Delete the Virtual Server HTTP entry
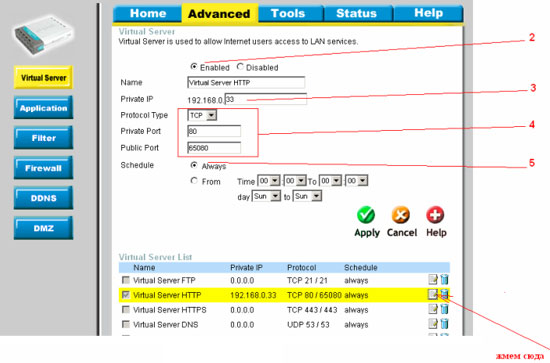Image resolution: width=550 pixels, height=363 pixels. [x=444, y=294]
